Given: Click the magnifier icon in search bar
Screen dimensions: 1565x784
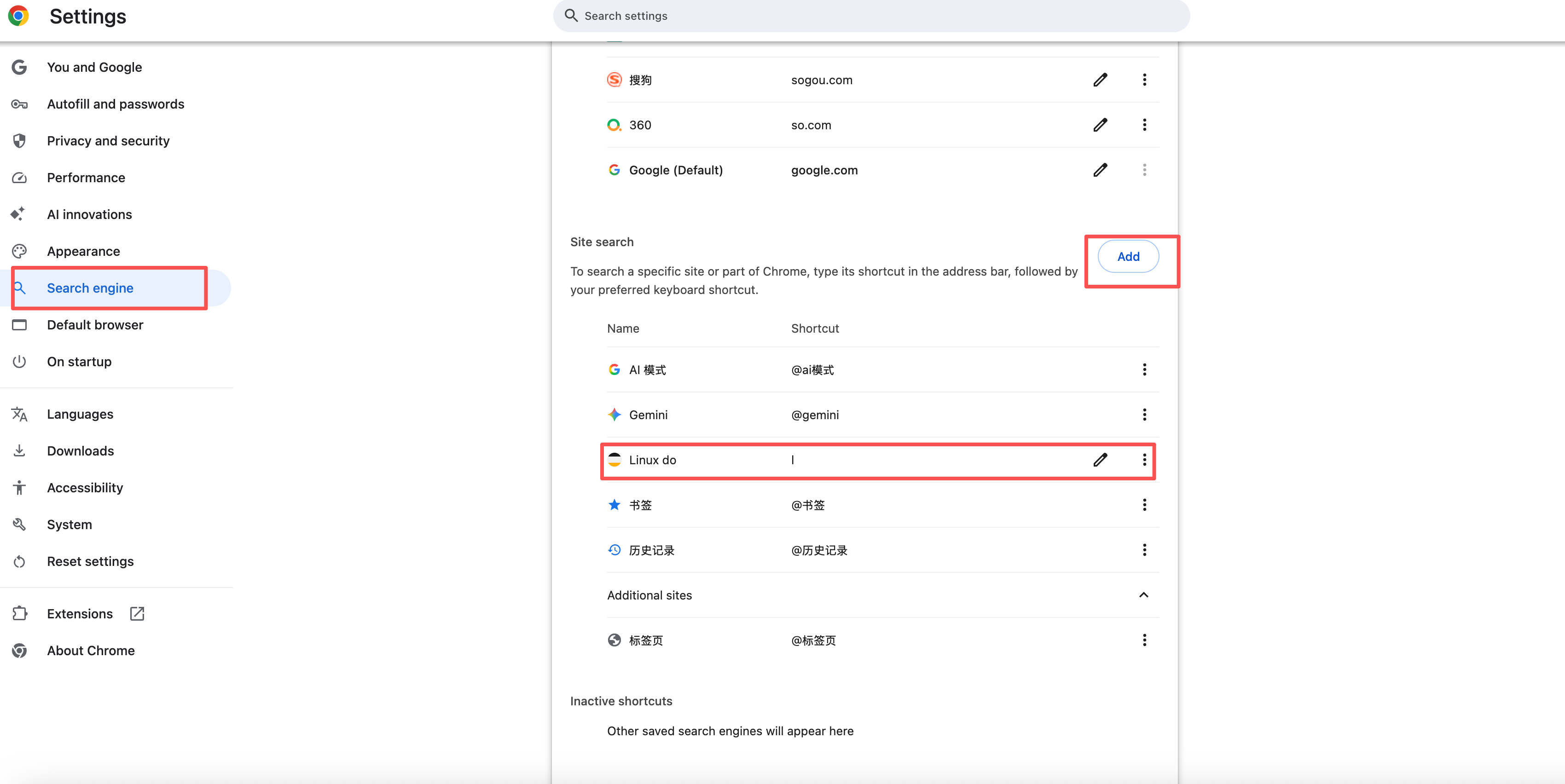Looking at the screenshot, I should pyautogui.click(x=571, y=15).
